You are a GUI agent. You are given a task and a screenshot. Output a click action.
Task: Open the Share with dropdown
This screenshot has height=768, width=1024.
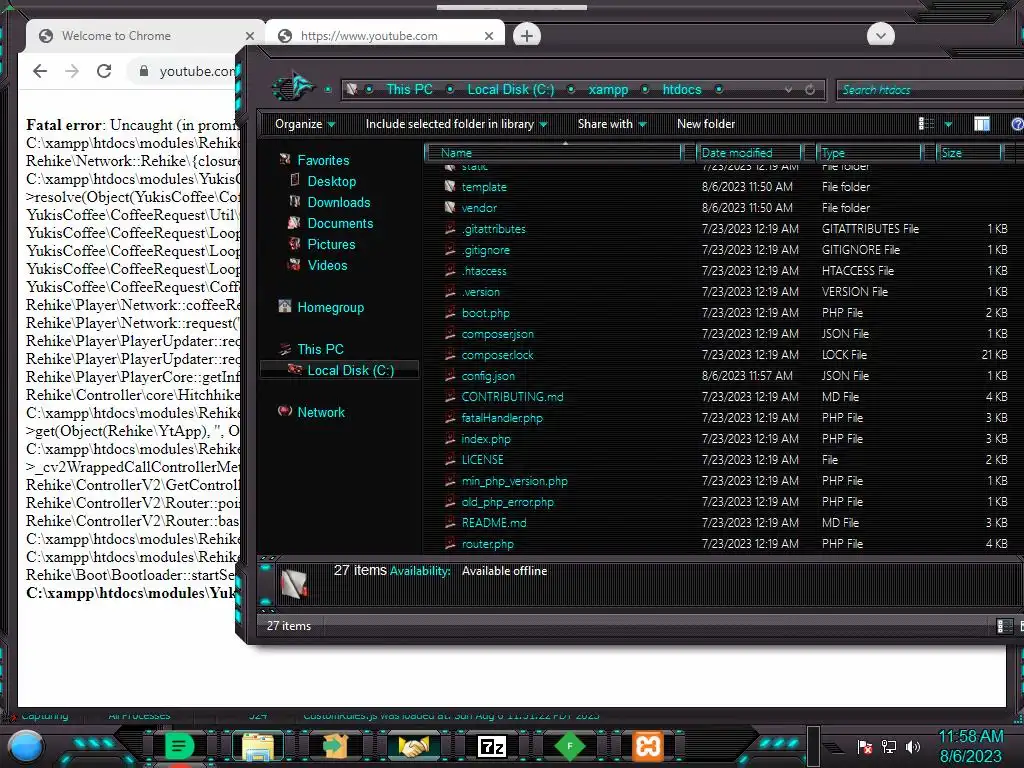611,124
